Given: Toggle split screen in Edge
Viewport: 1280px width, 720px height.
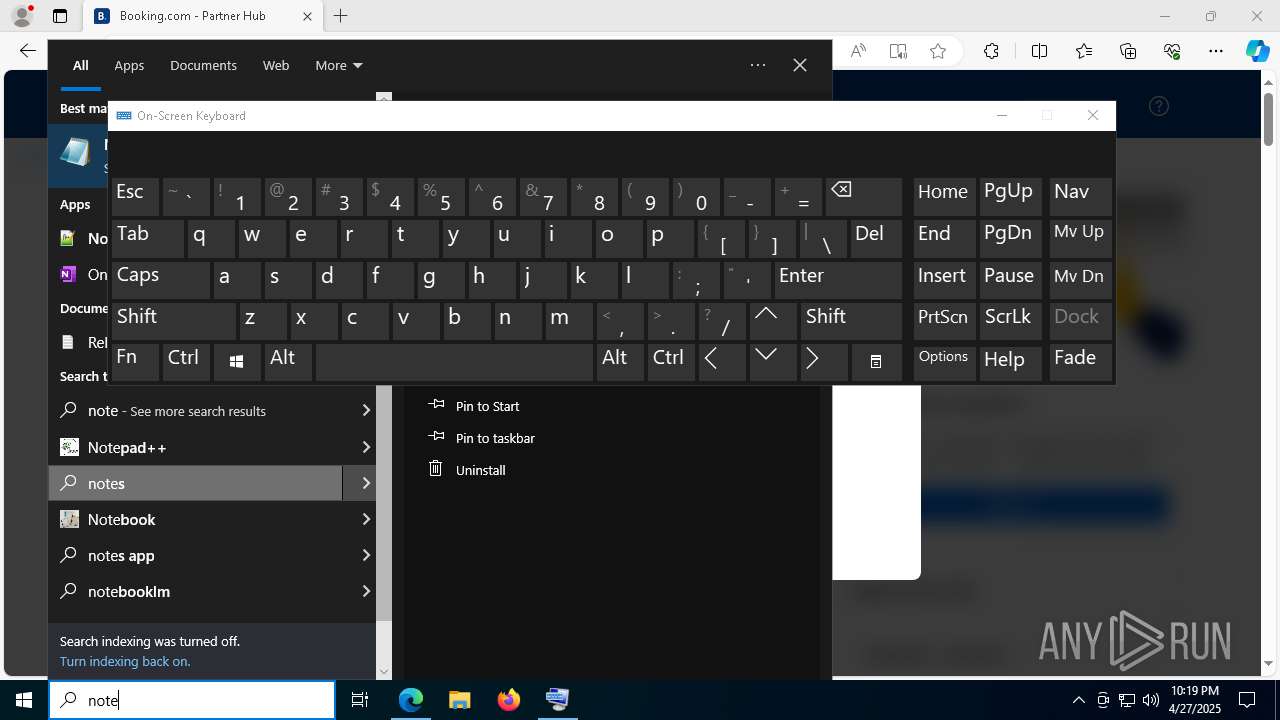Looking at the screenshot, I should (1039, 51).
